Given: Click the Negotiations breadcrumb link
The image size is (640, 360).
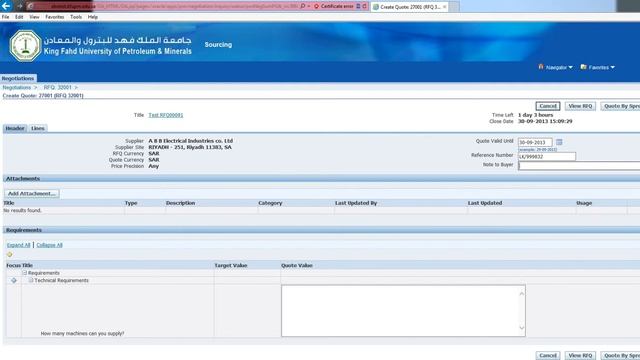Looking at the screenshot, I should point(17,87).
